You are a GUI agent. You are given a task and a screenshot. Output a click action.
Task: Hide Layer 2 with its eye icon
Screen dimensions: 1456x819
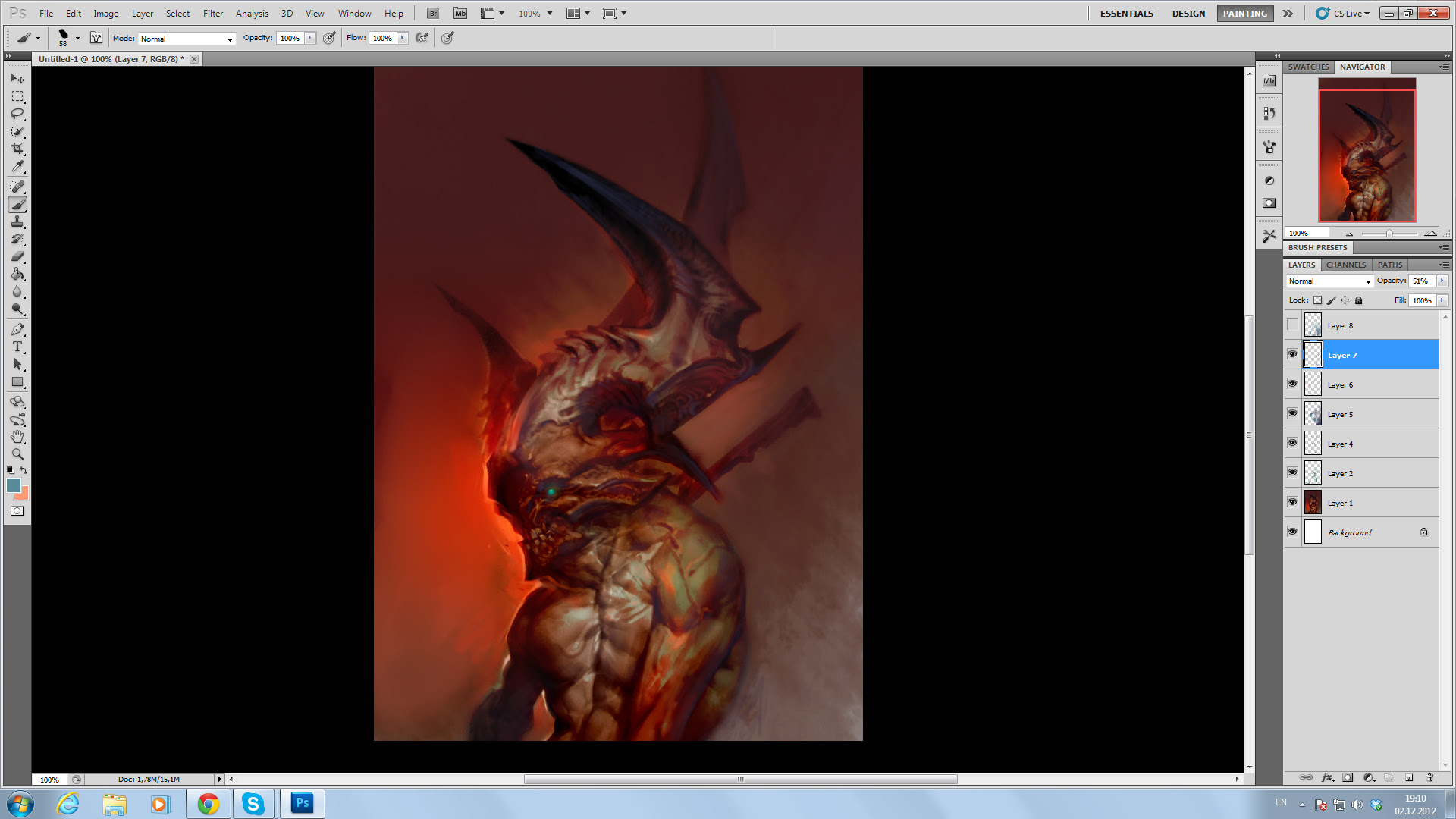tap(1292, 472)
